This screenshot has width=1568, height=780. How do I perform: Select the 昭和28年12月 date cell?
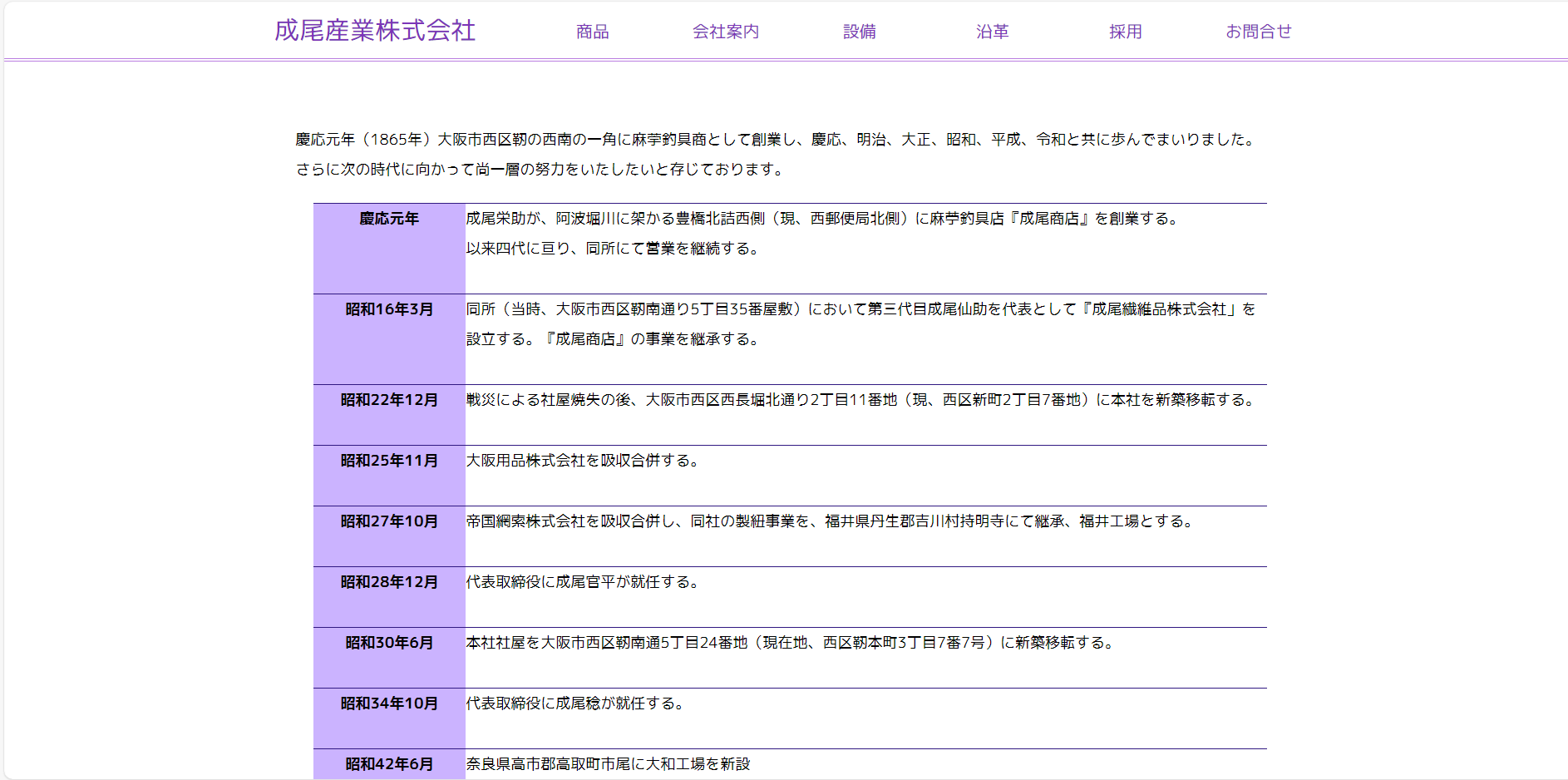[389, 597]
